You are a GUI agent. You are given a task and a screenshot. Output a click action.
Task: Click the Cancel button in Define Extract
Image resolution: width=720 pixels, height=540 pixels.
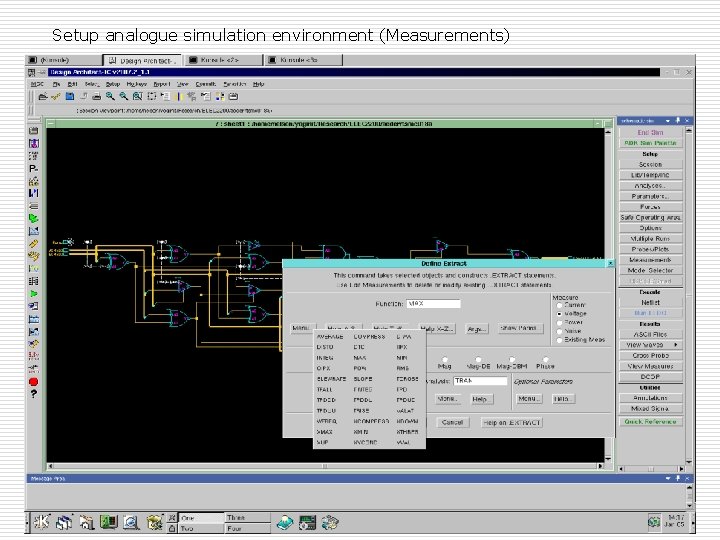[452, 422]
